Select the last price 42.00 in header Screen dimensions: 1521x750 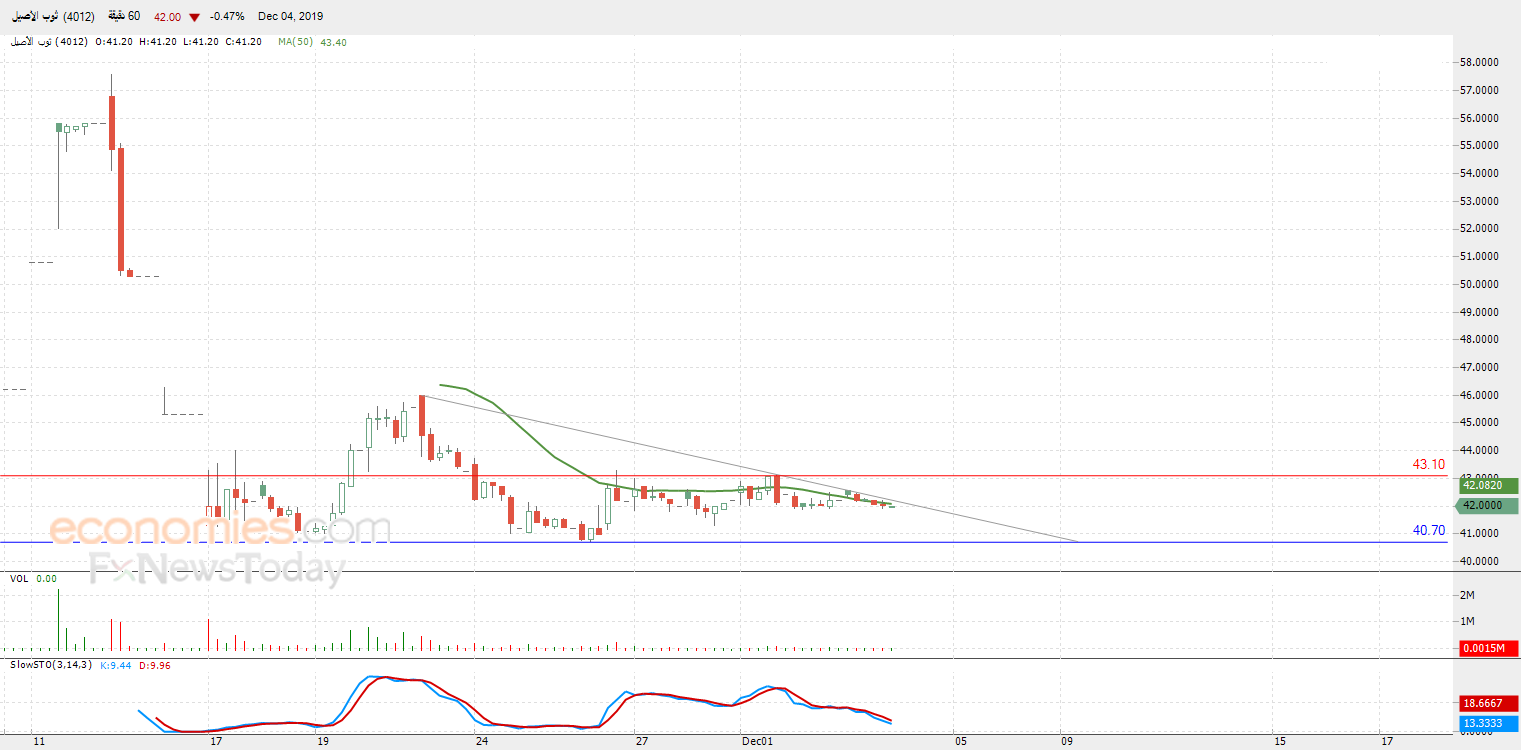coord(167,17)
